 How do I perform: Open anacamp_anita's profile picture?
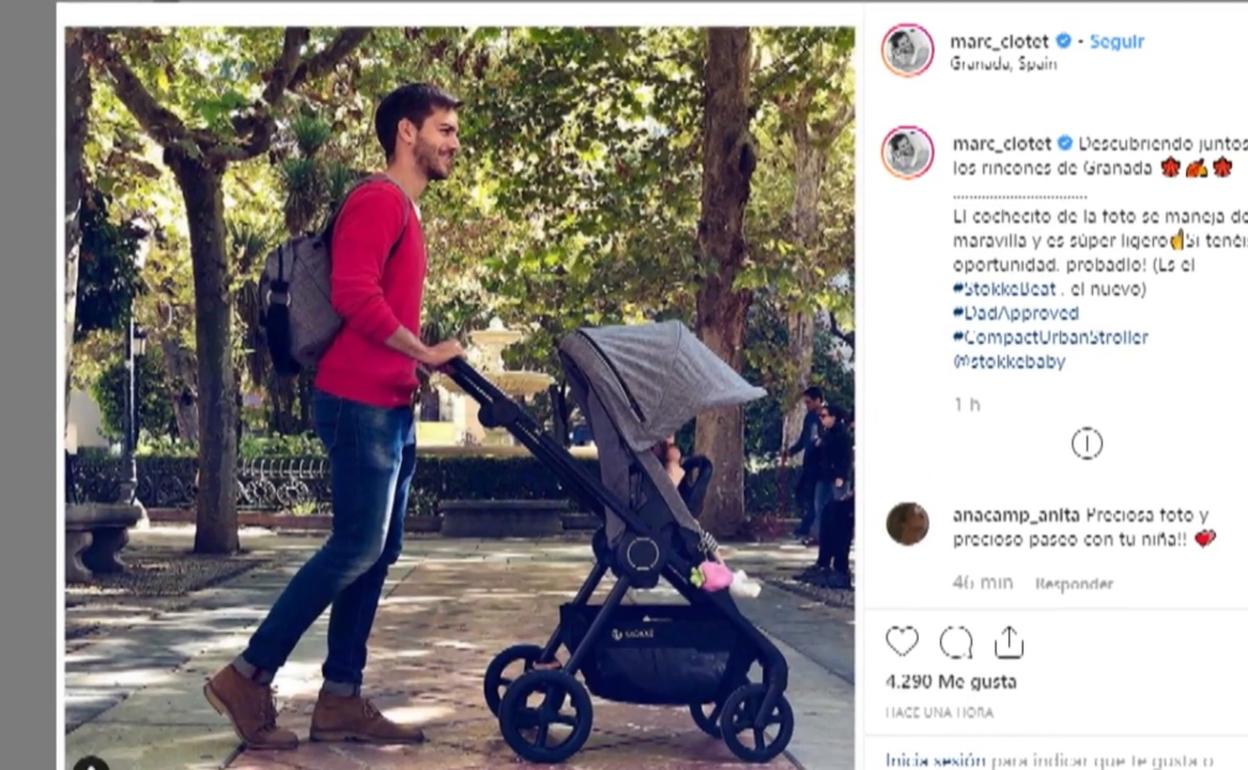pyautogui.click(x=907, y=524)
